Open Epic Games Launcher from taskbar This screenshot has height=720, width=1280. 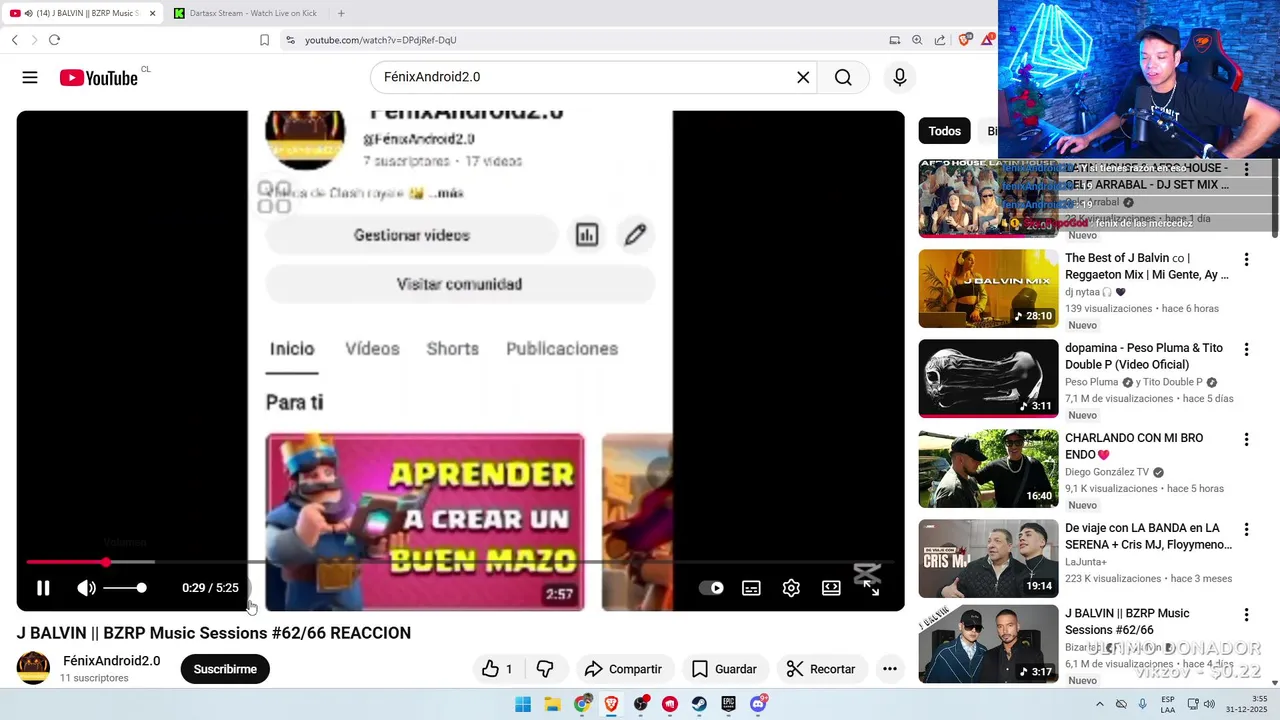[729, 704]
